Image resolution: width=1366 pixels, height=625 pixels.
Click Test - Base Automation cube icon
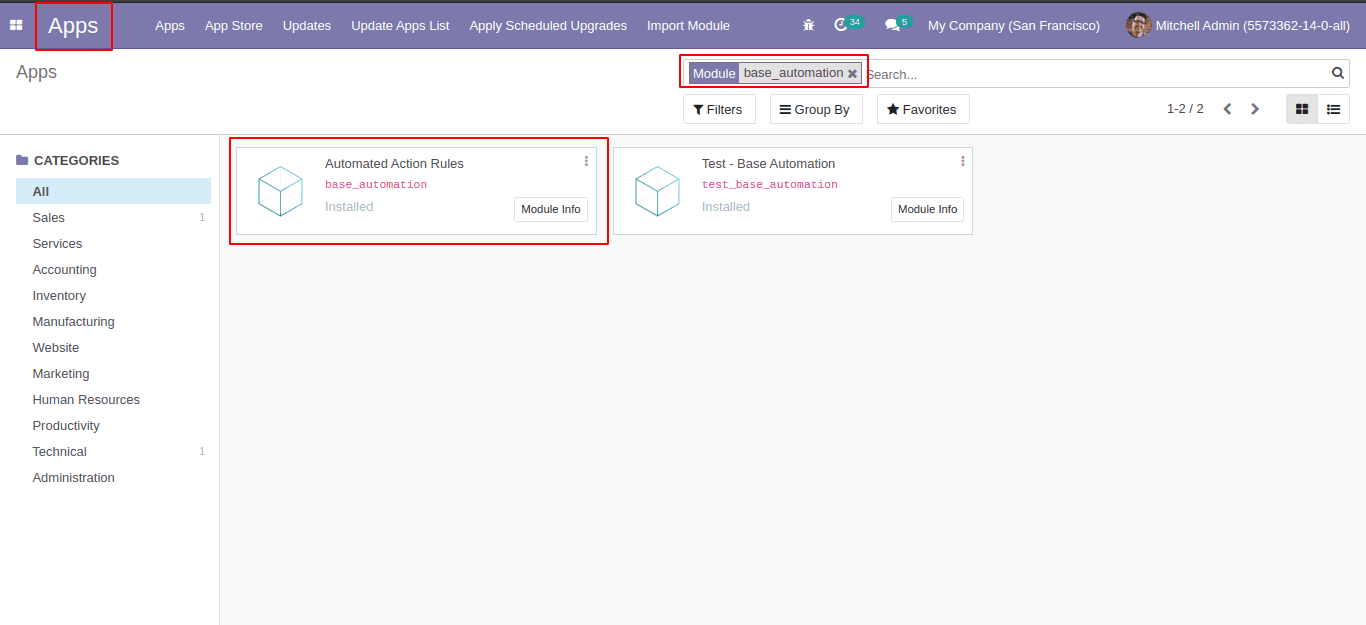657,191
